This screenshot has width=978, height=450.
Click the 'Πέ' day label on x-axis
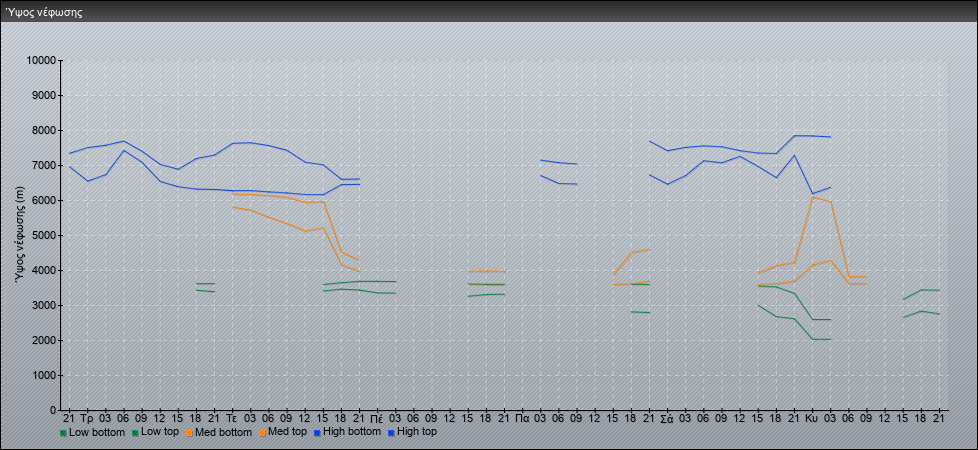pyautogui.click(x=377, y=418)
